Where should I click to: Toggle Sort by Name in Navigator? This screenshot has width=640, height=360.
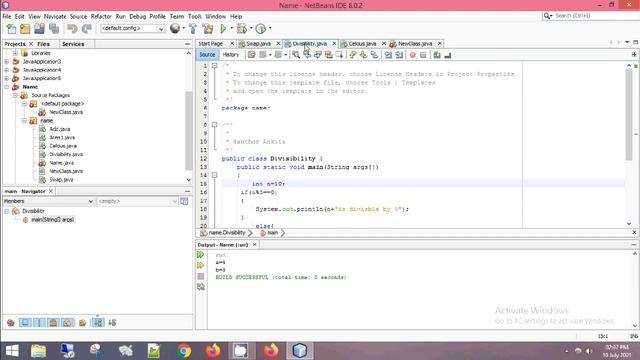98,323
